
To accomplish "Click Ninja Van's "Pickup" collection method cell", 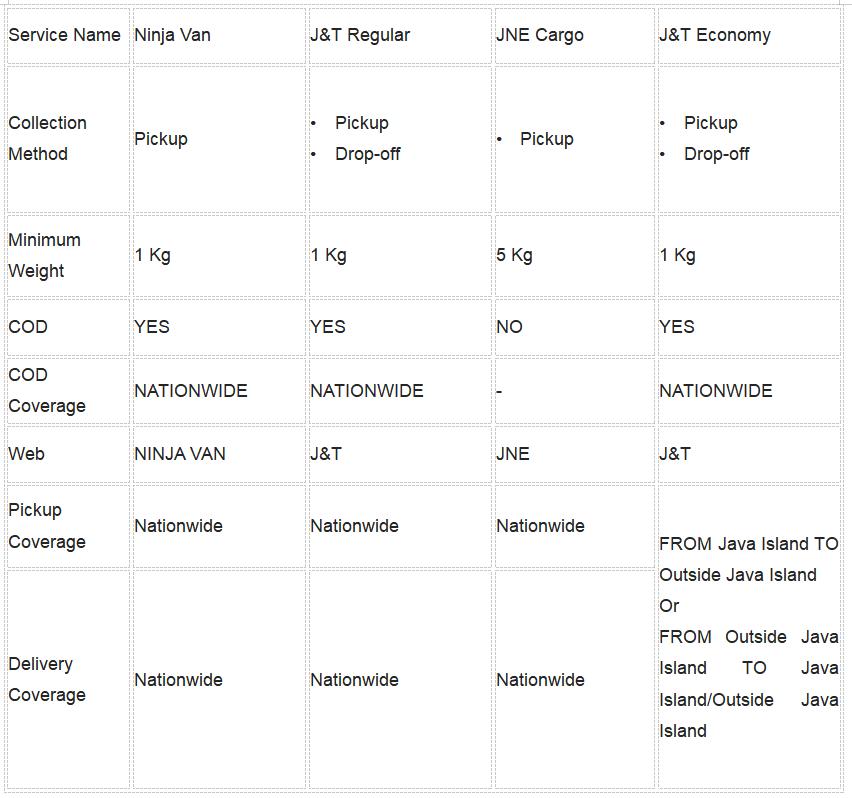I will coord(161,139).
